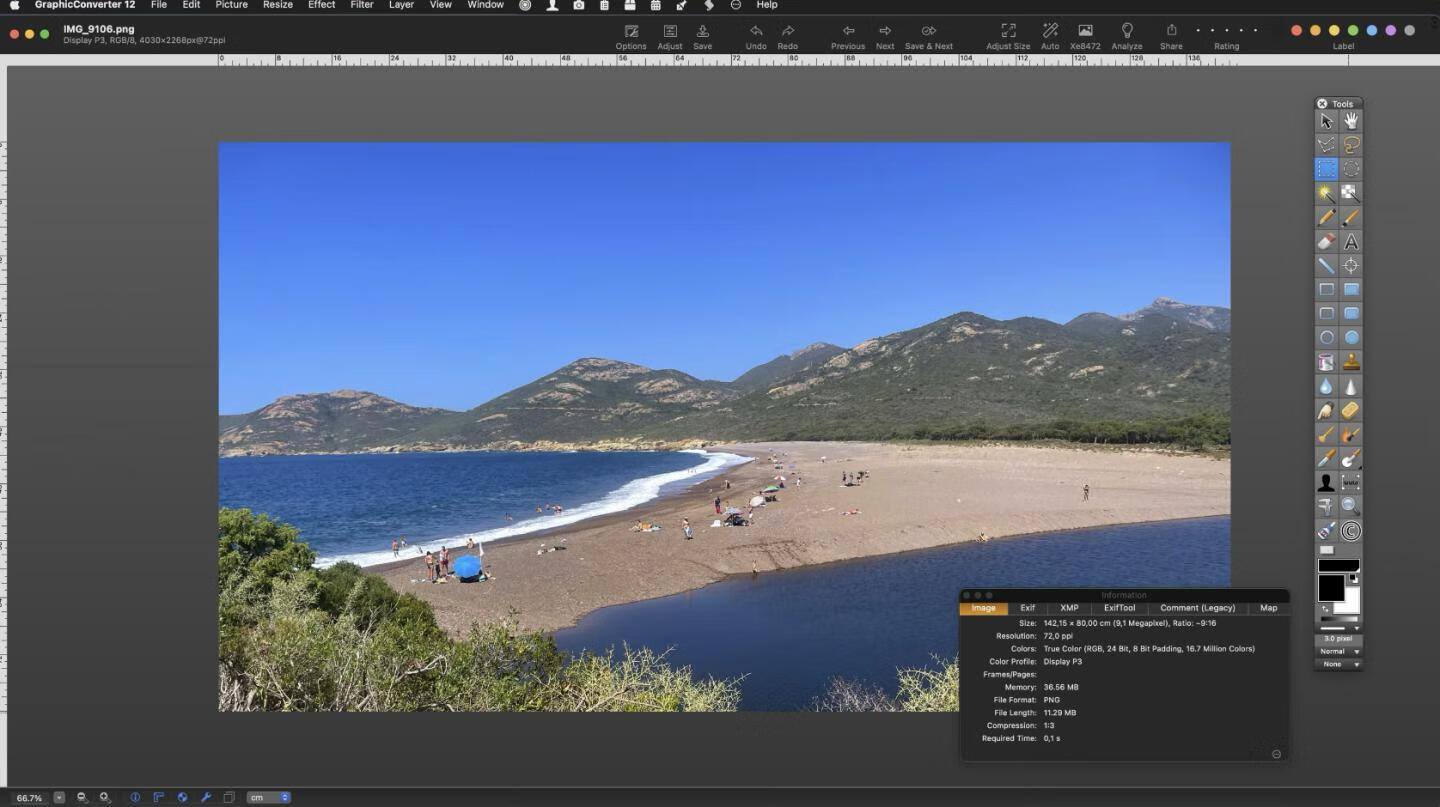This screenshot has width=1440, height=807.
Task: Click the Share toolbar button
Action: coord(1171,37)
